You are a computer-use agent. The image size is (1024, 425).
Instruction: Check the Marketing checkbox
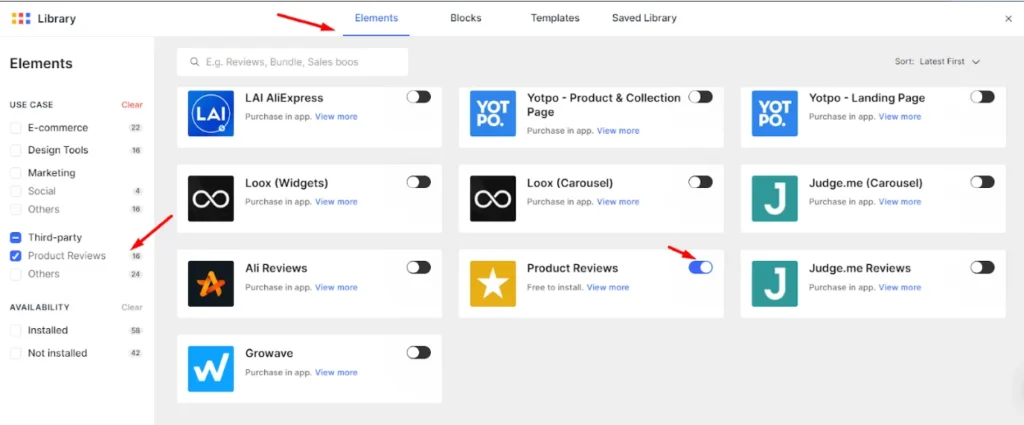[x=16, y=173]
